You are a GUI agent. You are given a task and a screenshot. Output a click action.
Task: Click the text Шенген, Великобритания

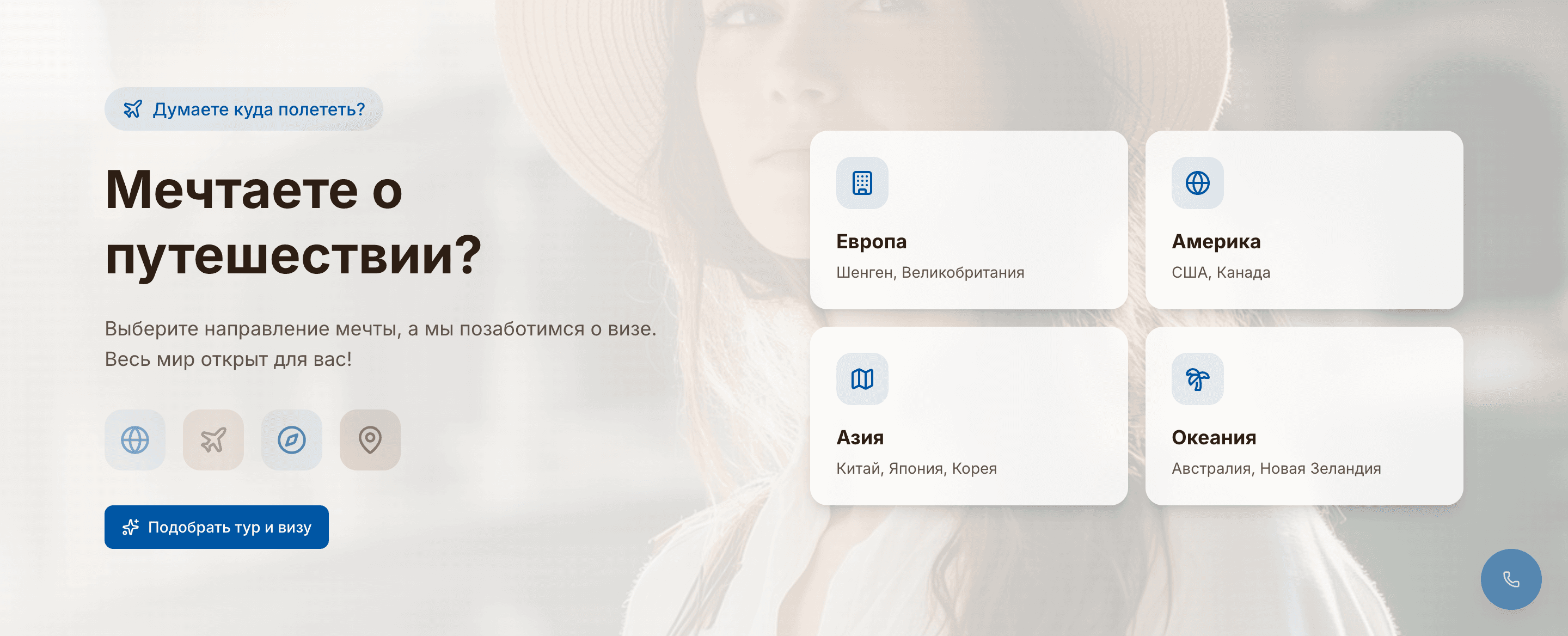point(930,273)
